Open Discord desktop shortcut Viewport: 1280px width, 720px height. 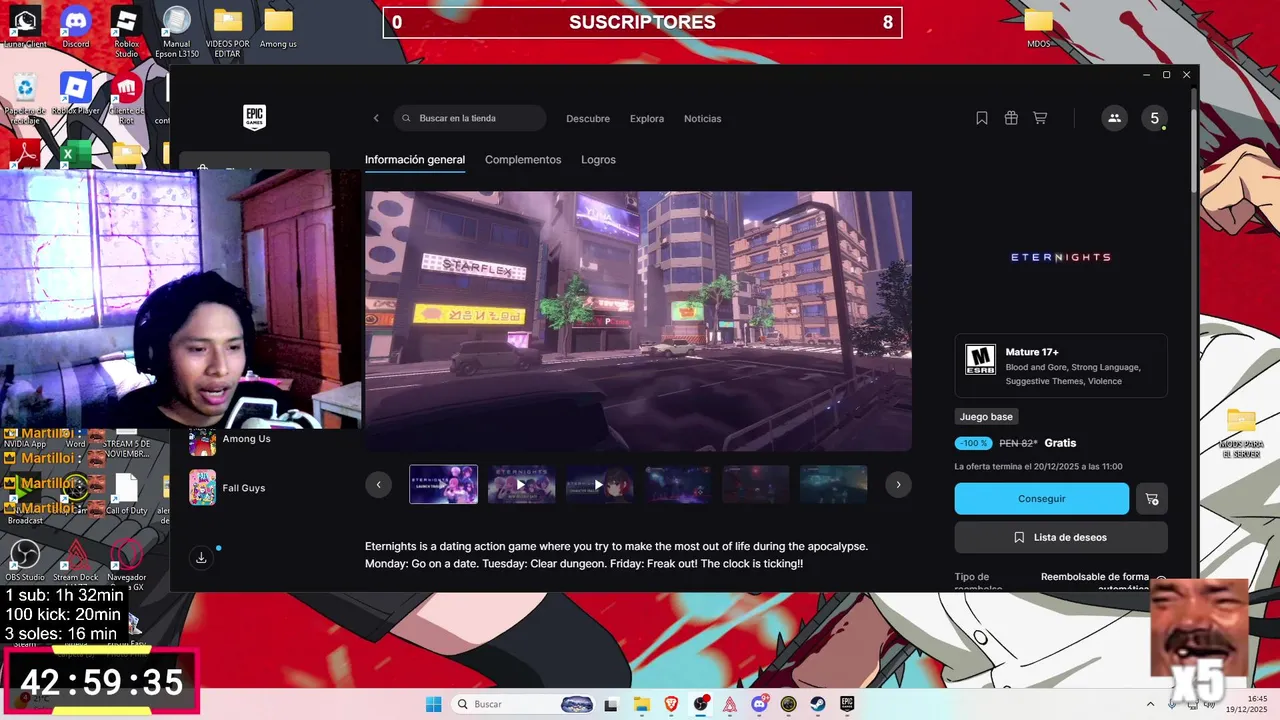[76, 27]
